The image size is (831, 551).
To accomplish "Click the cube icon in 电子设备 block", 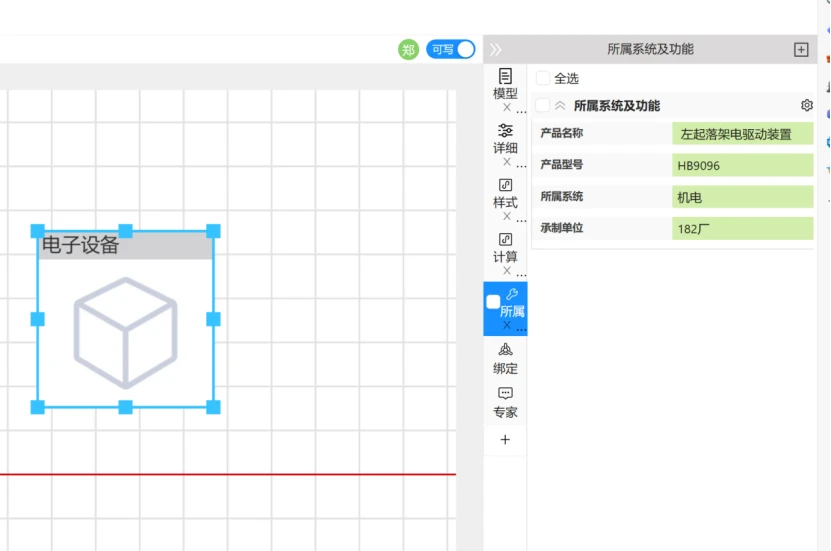I will tap(125, 333).
